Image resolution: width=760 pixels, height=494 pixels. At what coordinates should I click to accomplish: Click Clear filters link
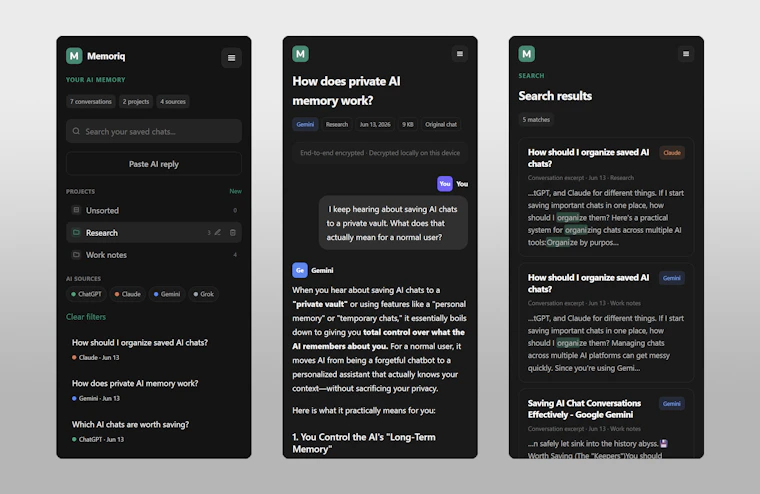86,317
